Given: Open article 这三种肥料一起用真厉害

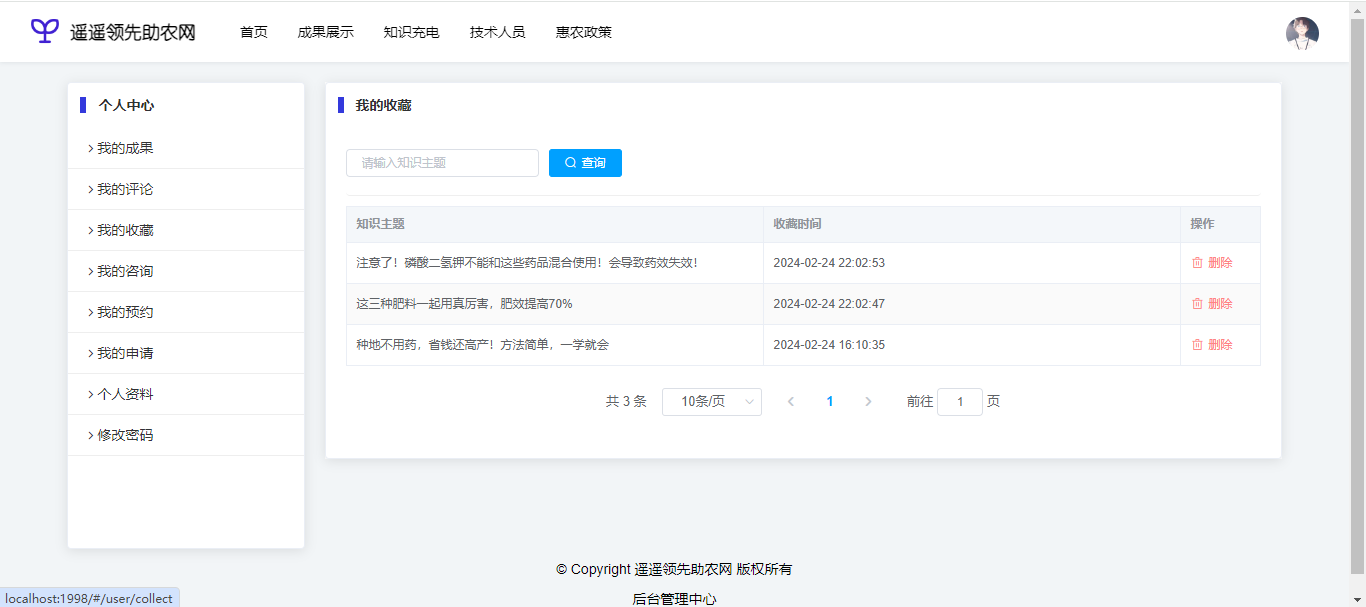Looking at the screenshot, I should tap(464, 304).
